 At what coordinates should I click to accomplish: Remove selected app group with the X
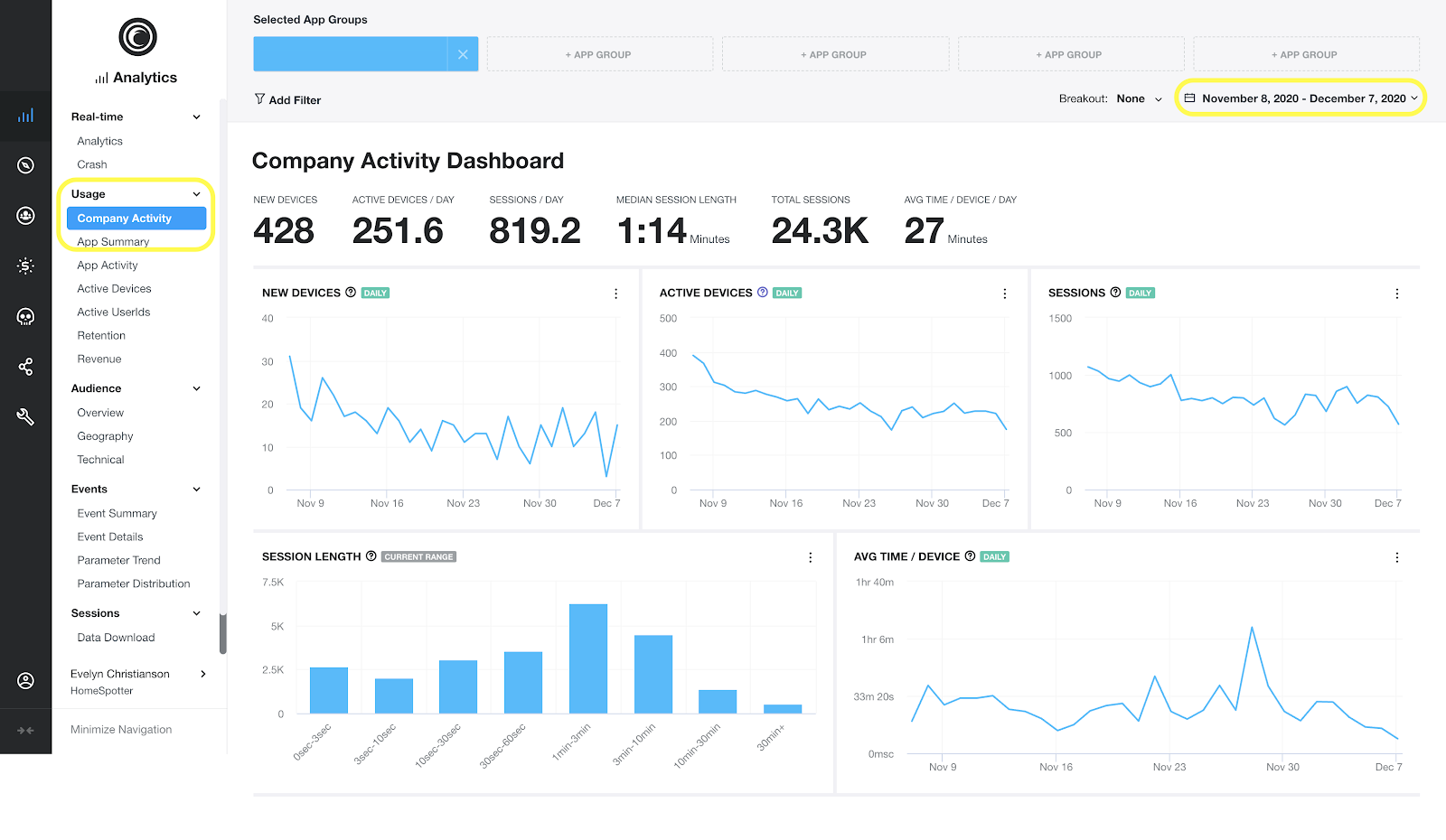[x=464, y=53]
